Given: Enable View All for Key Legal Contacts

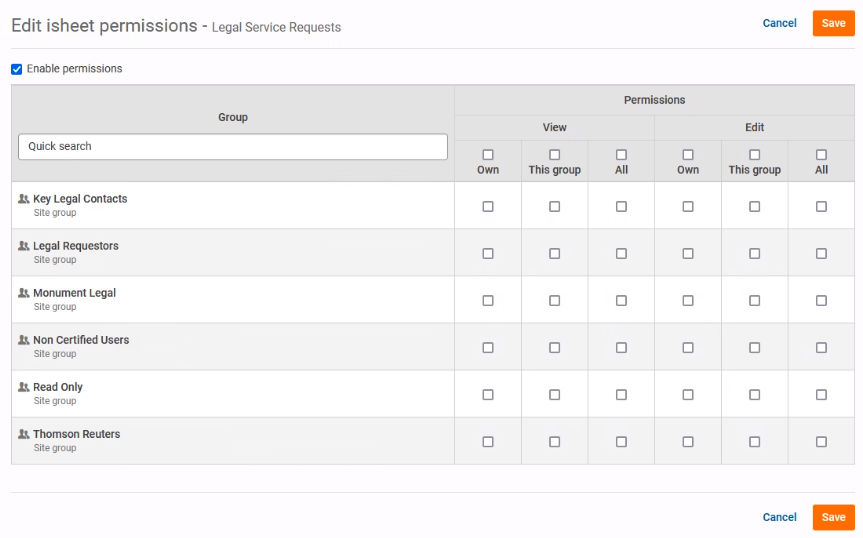Looking at the screenshot, I should pyautogui.click(x=621, y=206).
